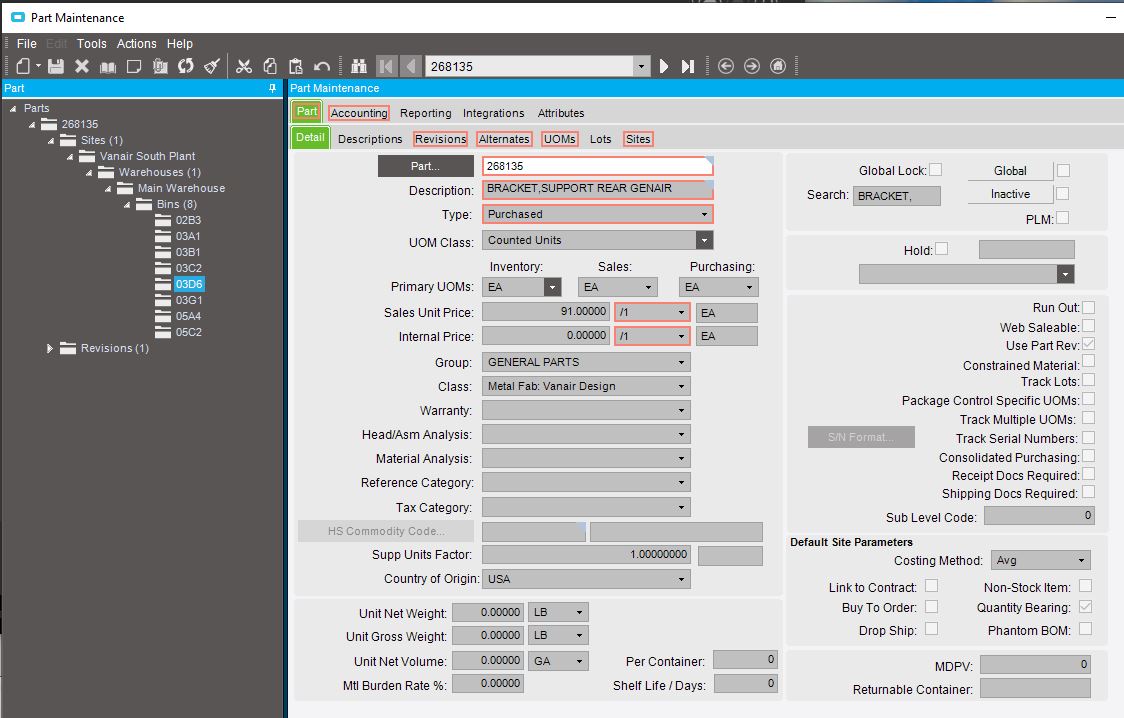Image resolution: width=1124 pixels, height=718 pixels.
Task: Open the Actions menu
Action: (136, 44)
